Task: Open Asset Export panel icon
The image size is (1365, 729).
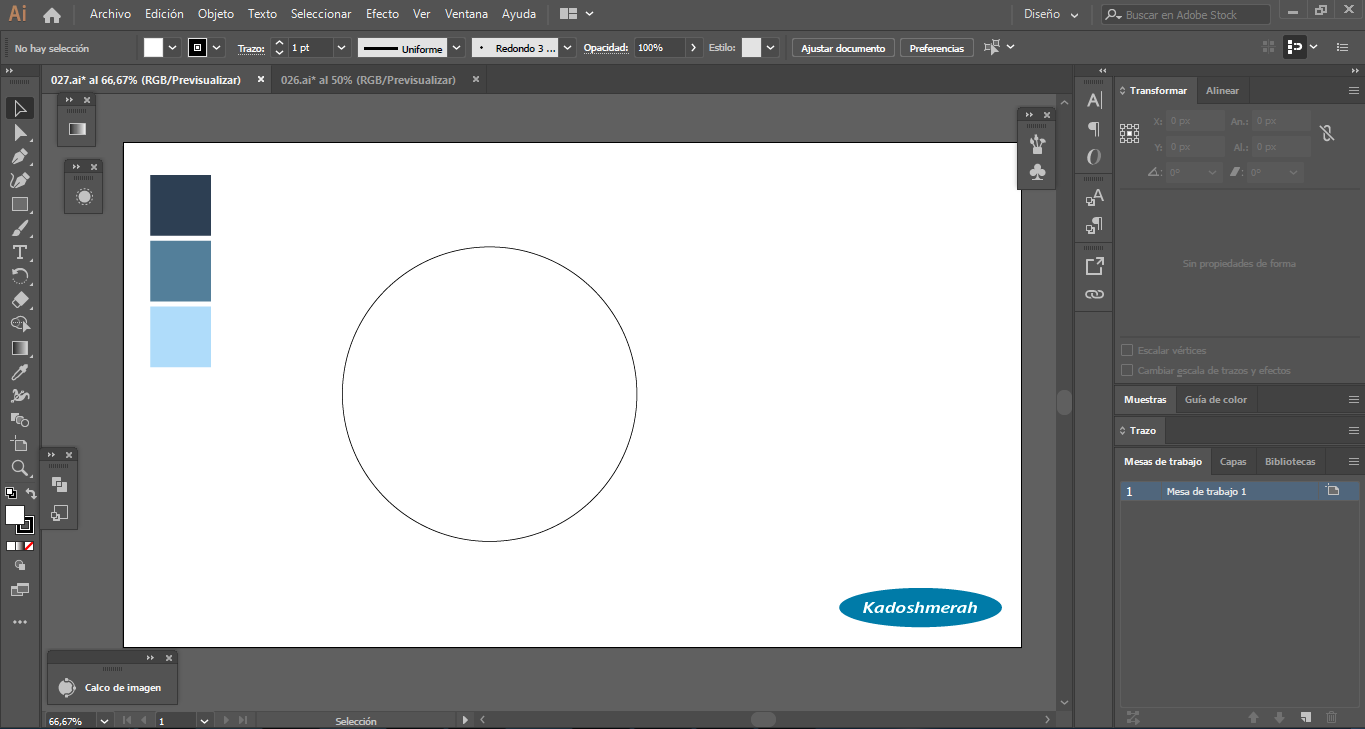Action: point(1094,266)
